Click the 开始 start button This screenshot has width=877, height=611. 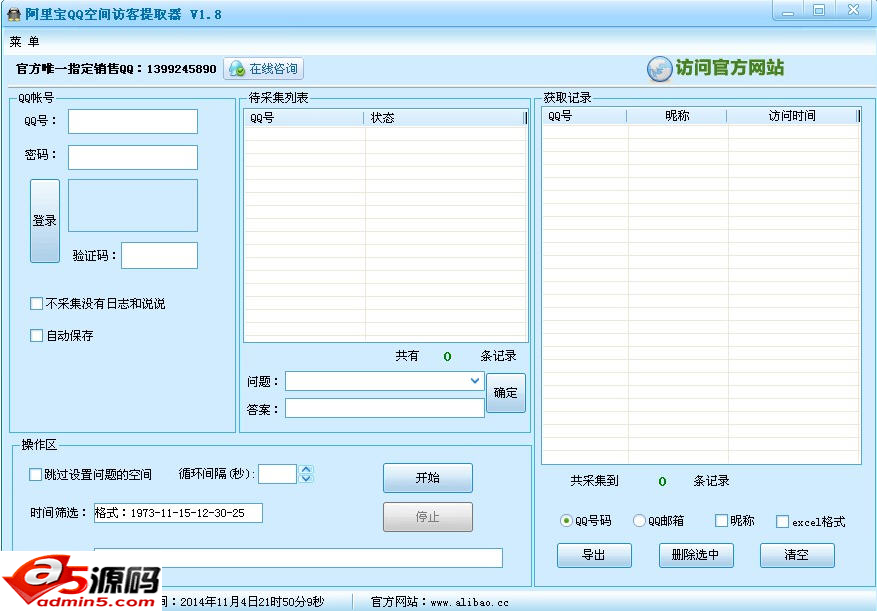(428, 478)
